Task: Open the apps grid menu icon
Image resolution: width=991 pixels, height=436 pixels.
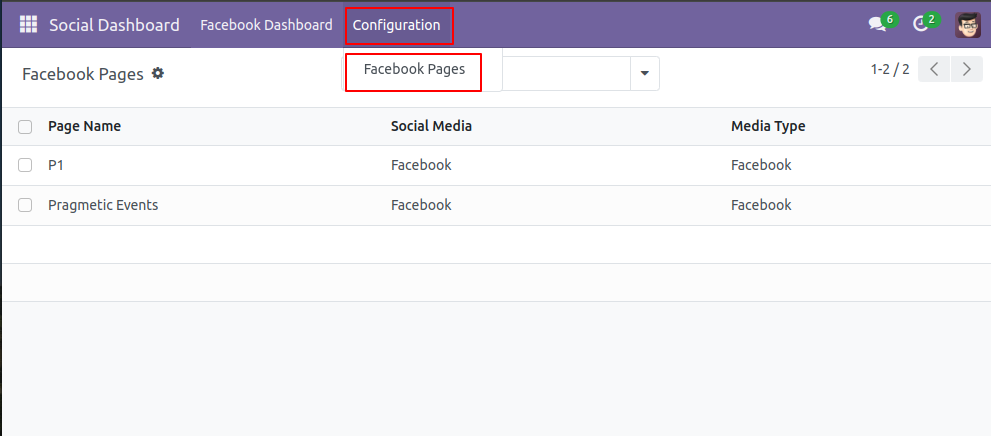Action: tap(28, 25)
